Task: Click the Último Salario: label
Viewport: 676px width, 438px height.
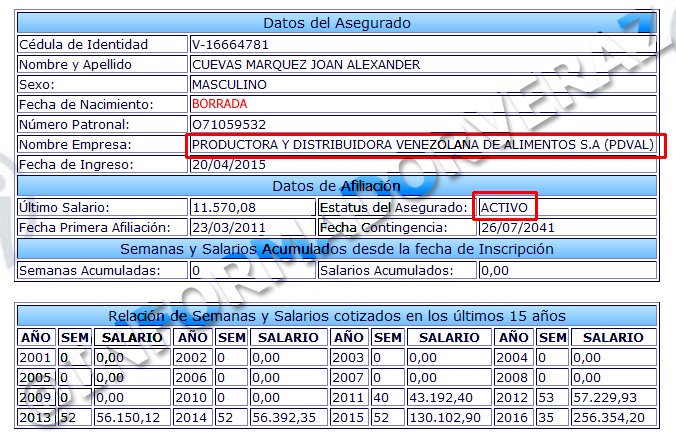Action: [64, 208]
